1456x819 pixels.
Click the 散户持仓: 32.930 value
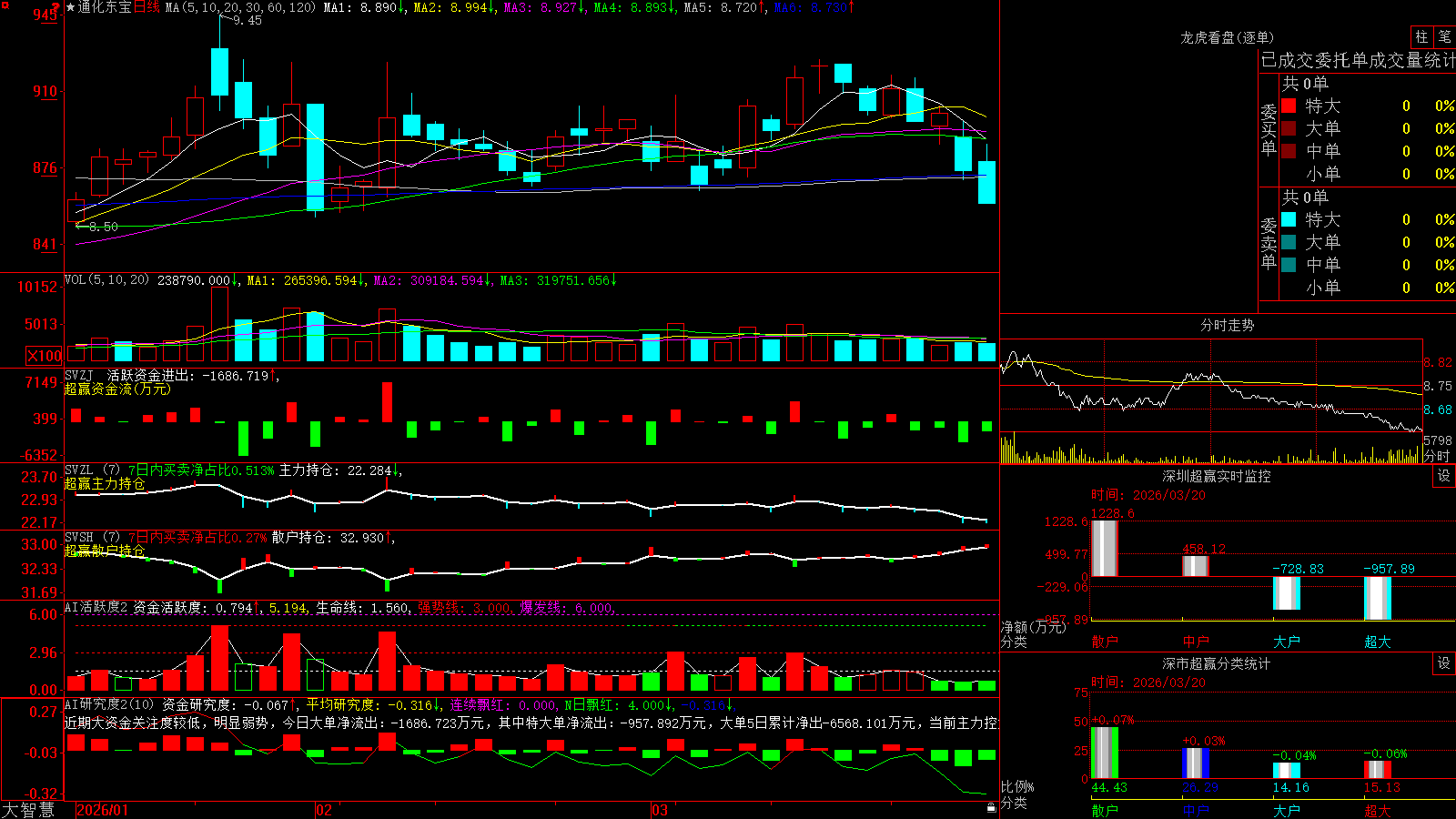coord(329,538)
